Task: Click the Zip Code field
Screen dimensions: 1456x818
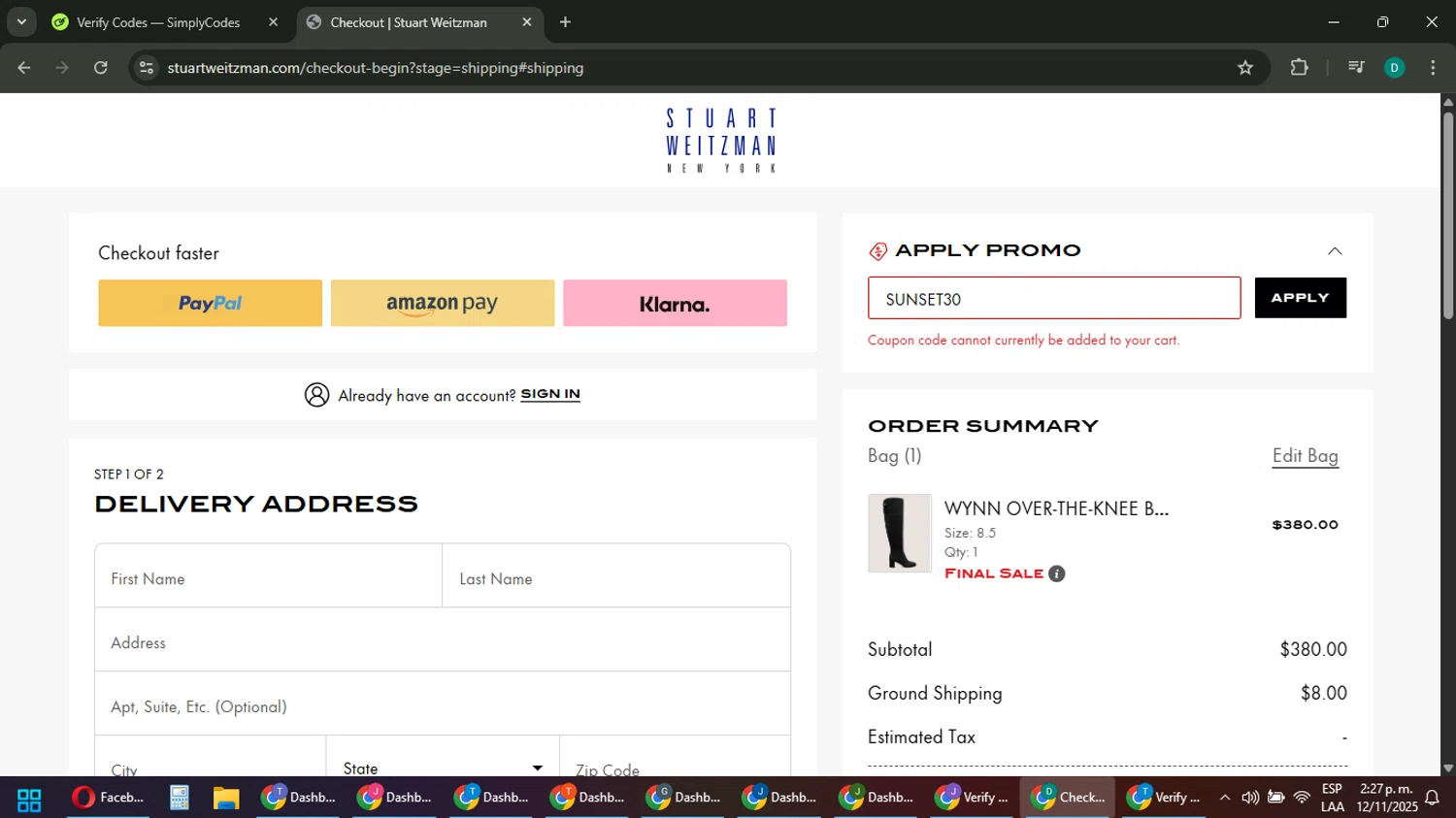Action: (675, 757)
